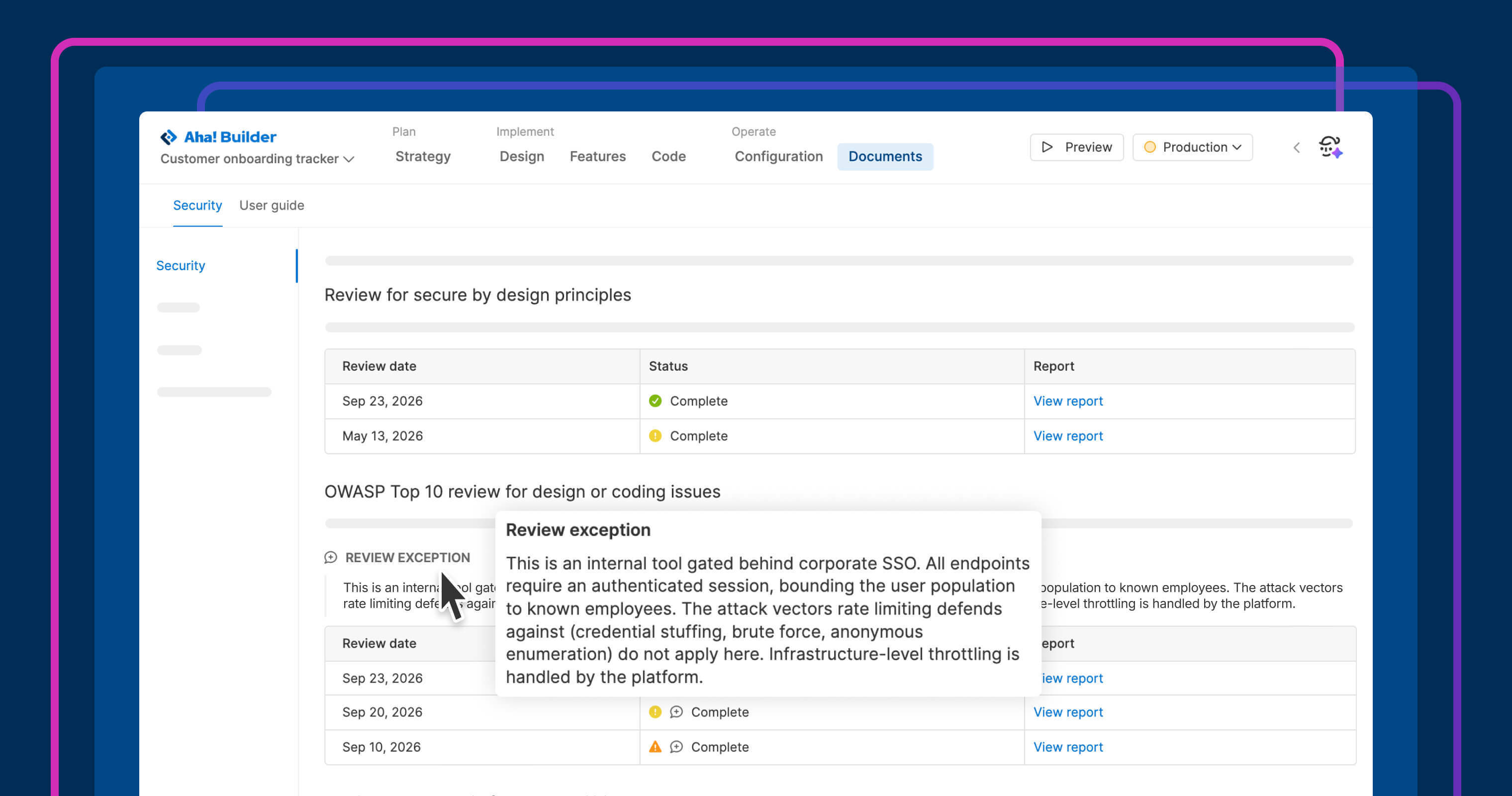Viewport: 1512px width, 796px height.
Task: Select the Documents tab
Action: click(x=885, y=156)
